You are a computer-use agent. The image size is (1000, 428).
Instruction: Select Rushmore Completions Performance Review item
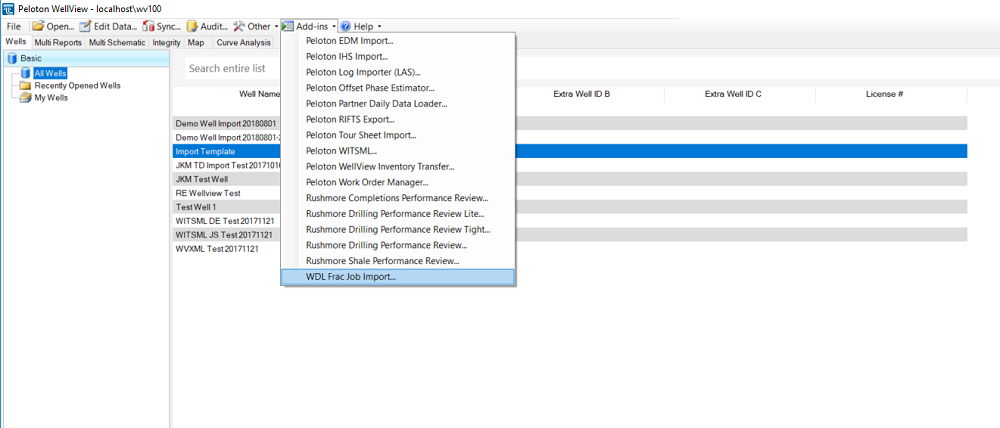398,198
